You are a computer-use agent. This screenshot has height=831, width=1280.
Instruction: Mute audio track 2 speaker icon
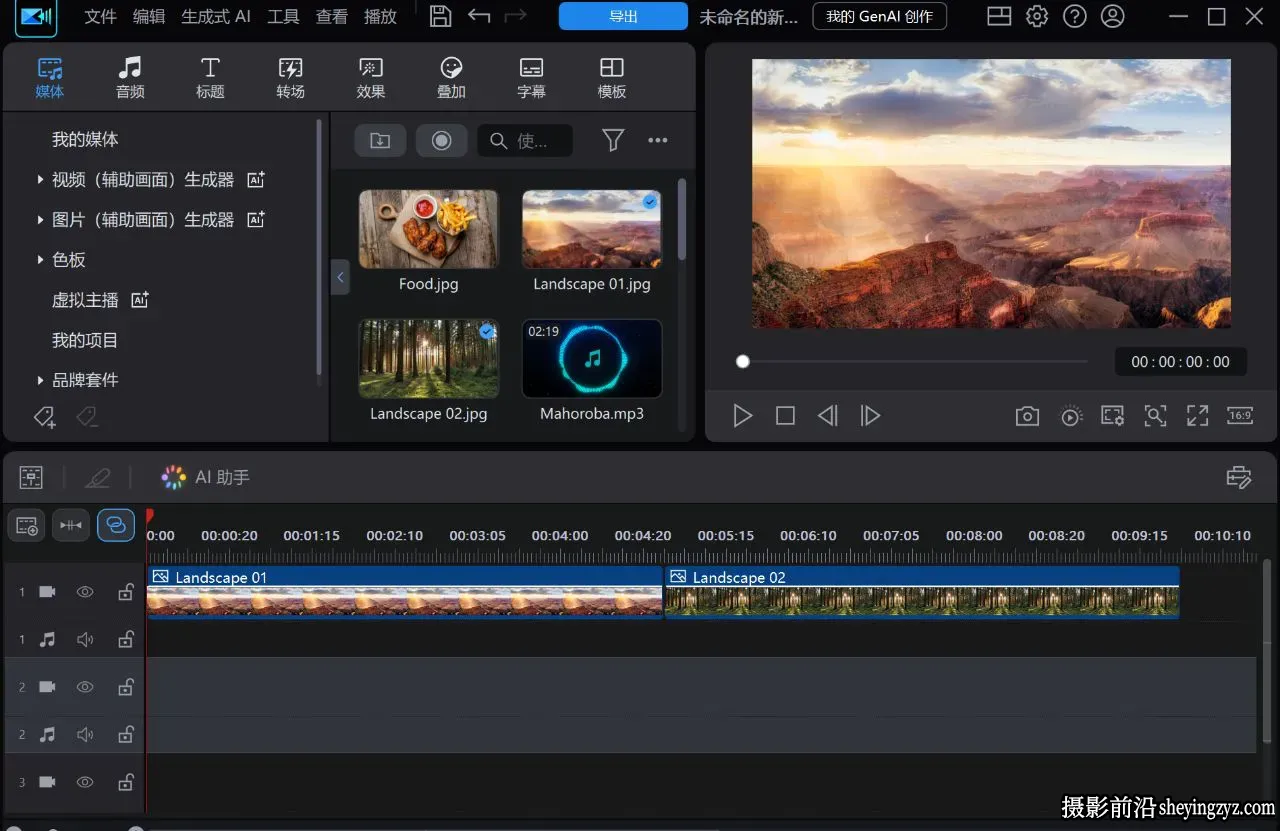coord(85,735)
